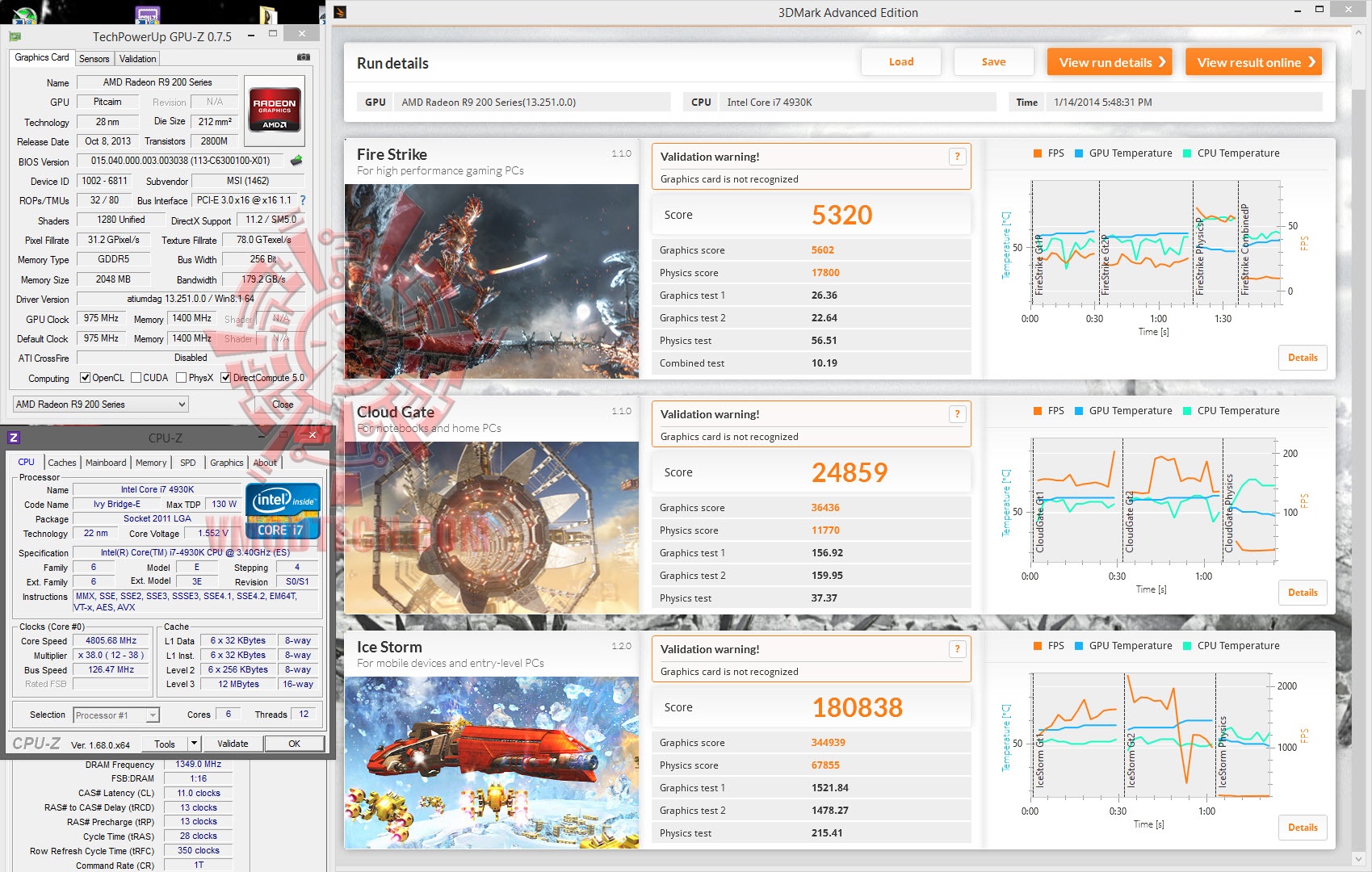Screen dimensions: 1372x872
Task: Select the Graphics Card tab in GPU-Z
Action: tap(42, 58)
